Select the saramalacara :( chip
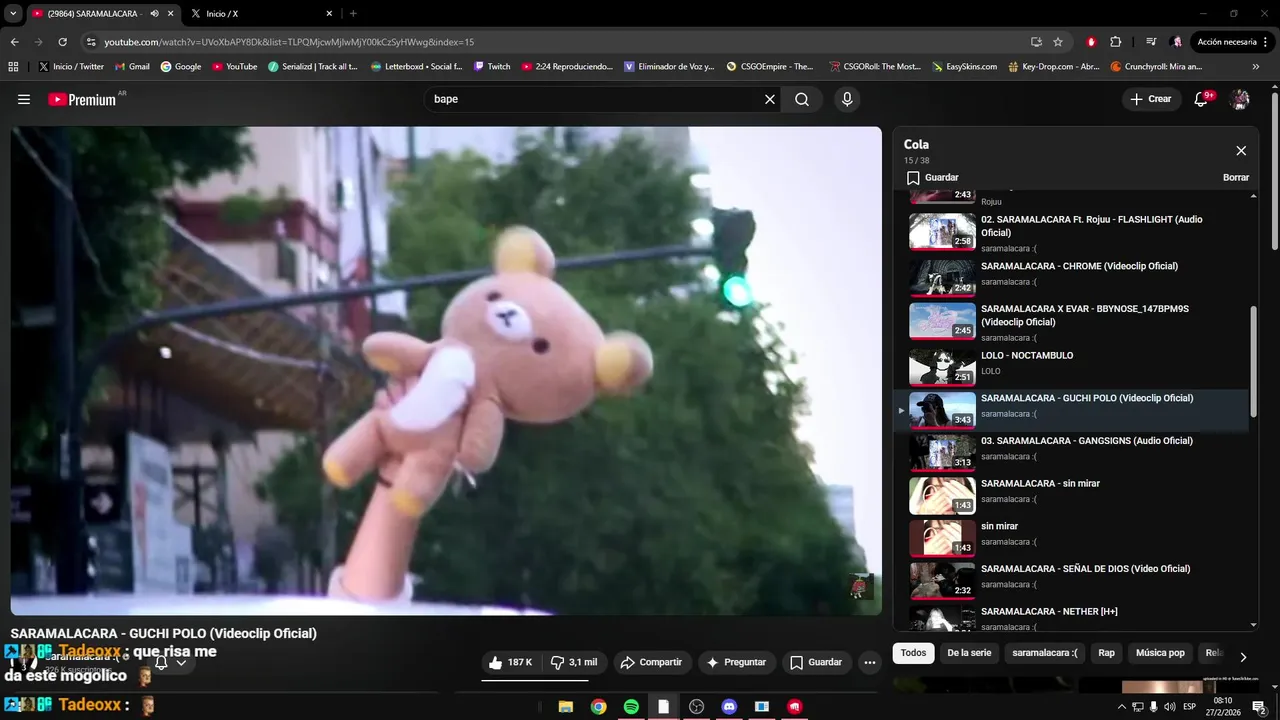The height and width of the screenshot is (720, 1280). click(1045, 653)
